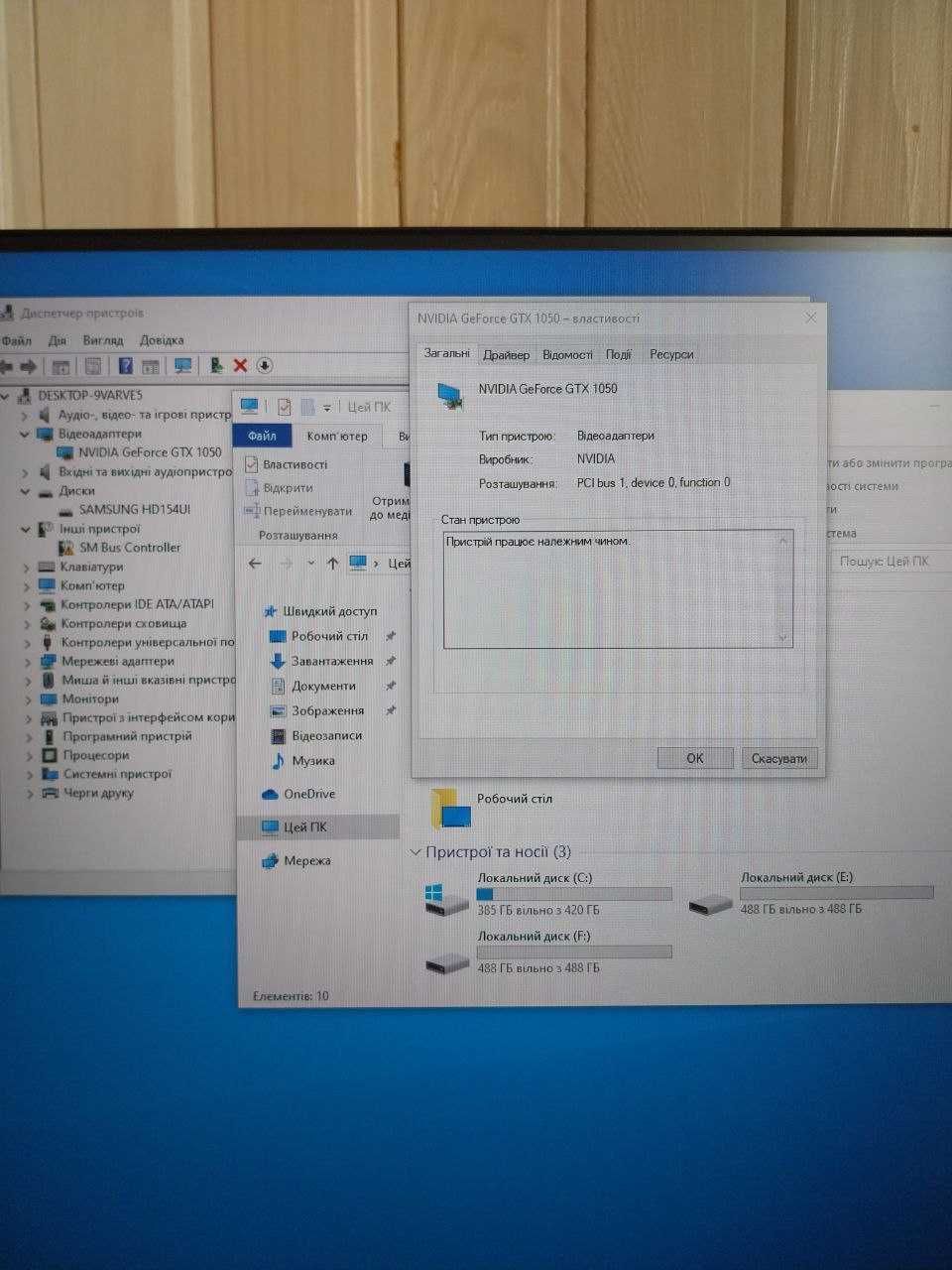Click the Мережа network icon in sidebar
This screenshot has height=1270, width=952.
(270, 861)
